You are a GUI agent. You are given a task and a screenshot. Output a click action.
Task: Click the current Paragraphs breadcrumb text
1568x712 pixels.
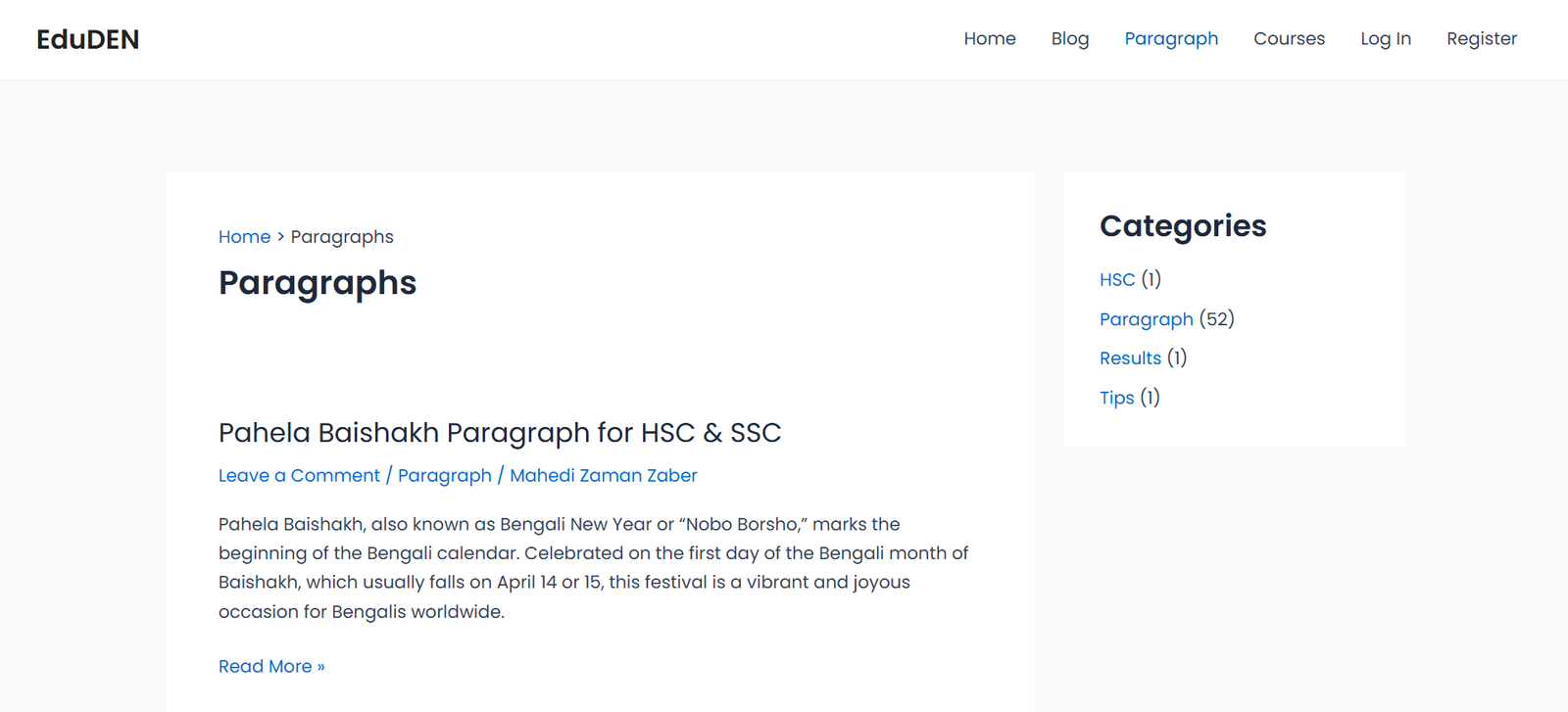[342, 237]
